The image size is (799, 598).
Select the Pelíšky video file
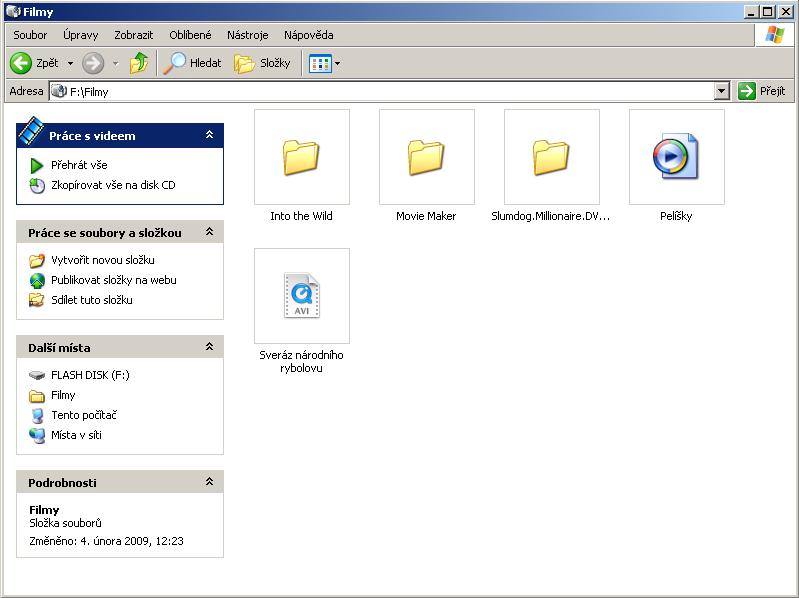click(x=676, y=158)
